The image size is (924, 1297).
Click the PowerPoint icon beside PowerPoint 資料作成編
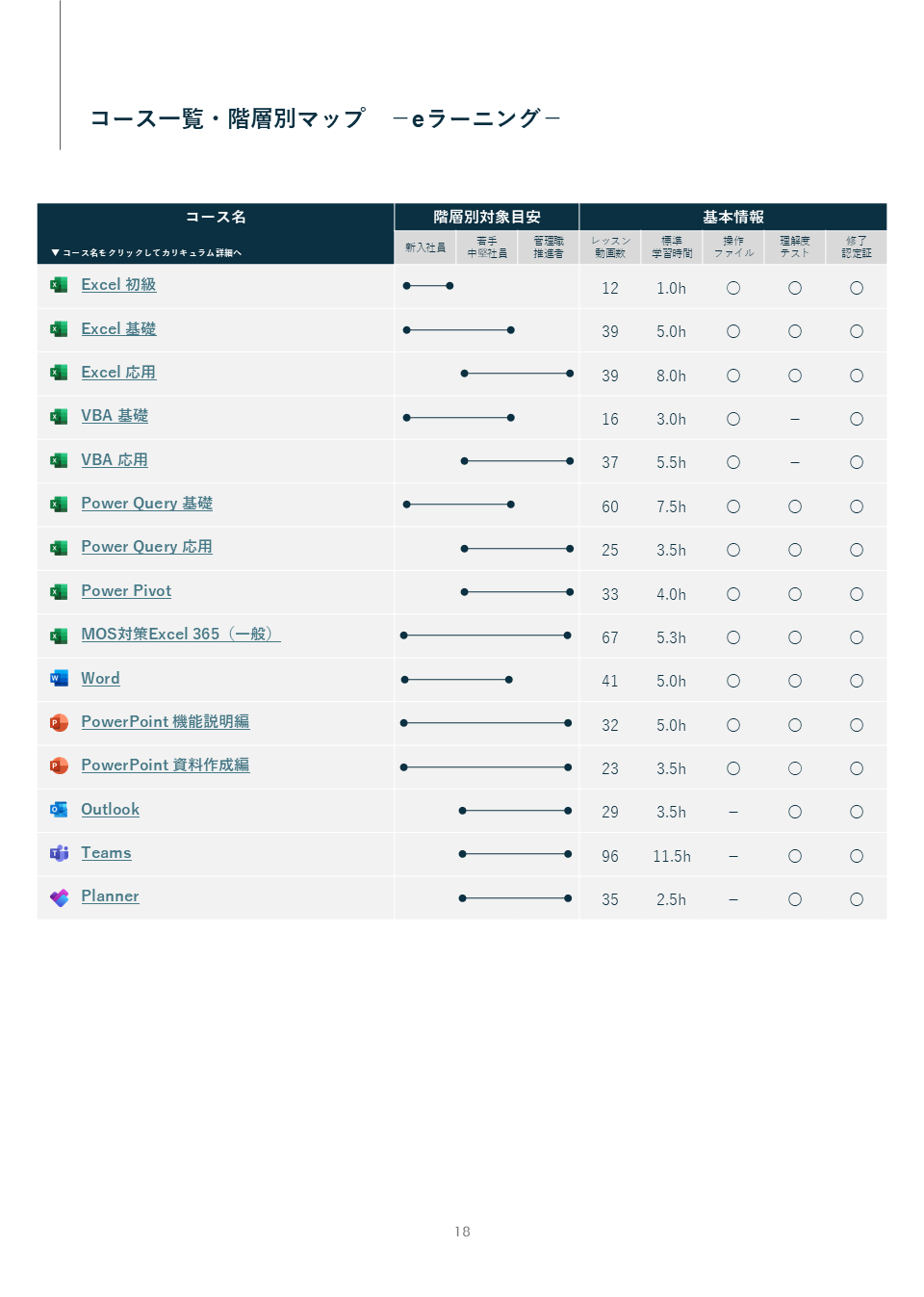(59, 766)
